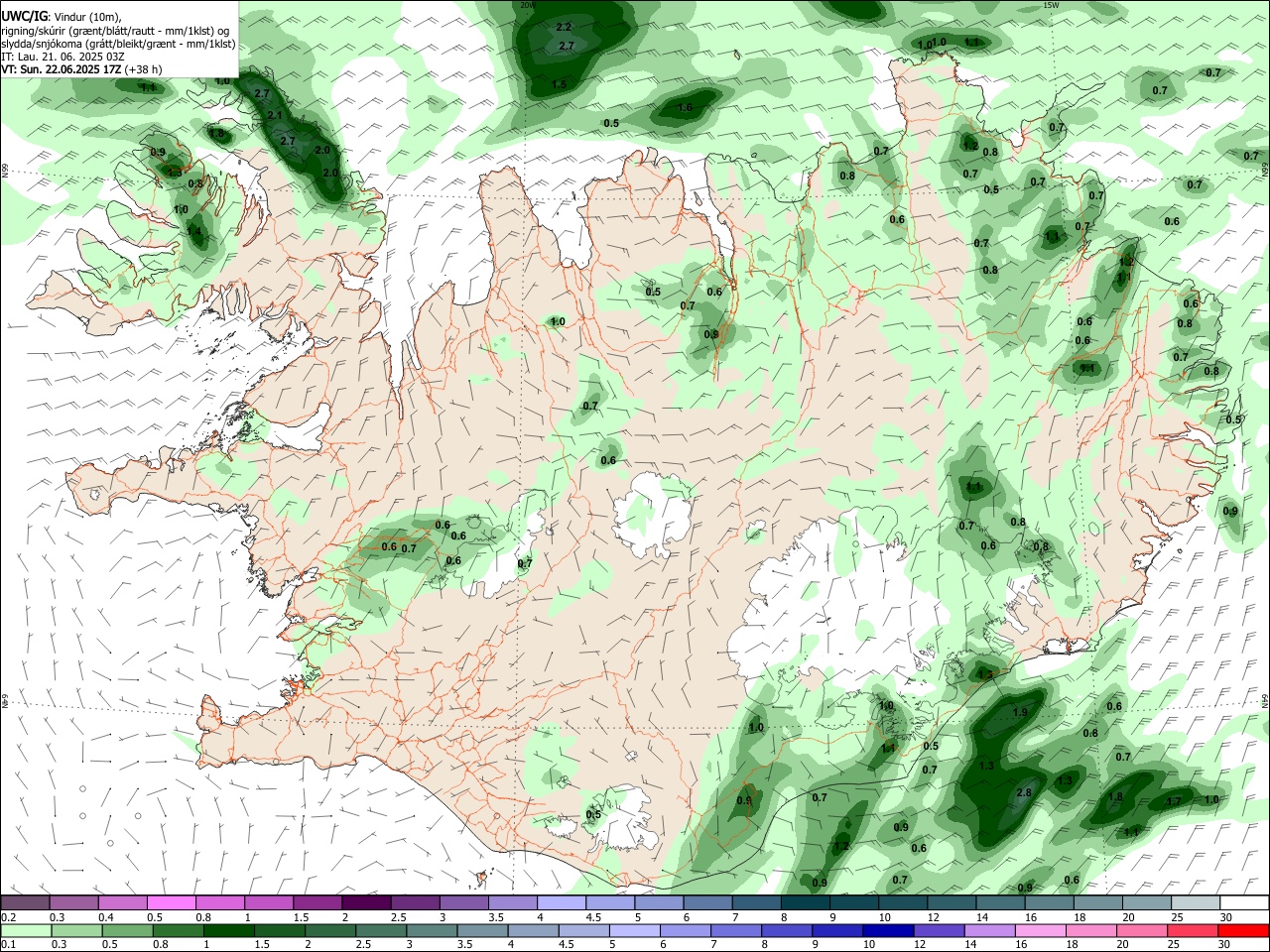Image resolution: width=1270 pixels, height=952 pixels.
Task: Click the pale lavender swatch near 4.5 on upper scale
Action: click(x=561, y=903)
